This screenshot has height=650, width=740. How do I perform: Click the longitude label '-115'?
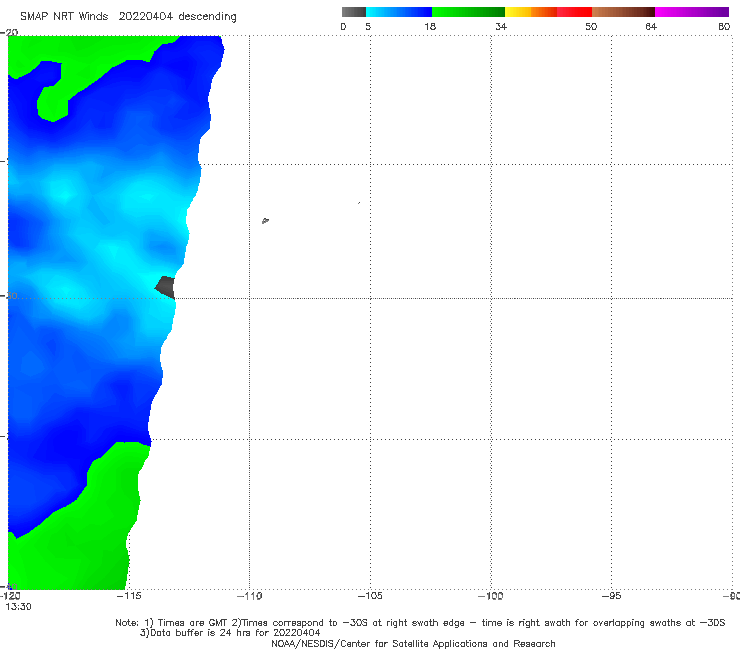[x=129, y=596]
